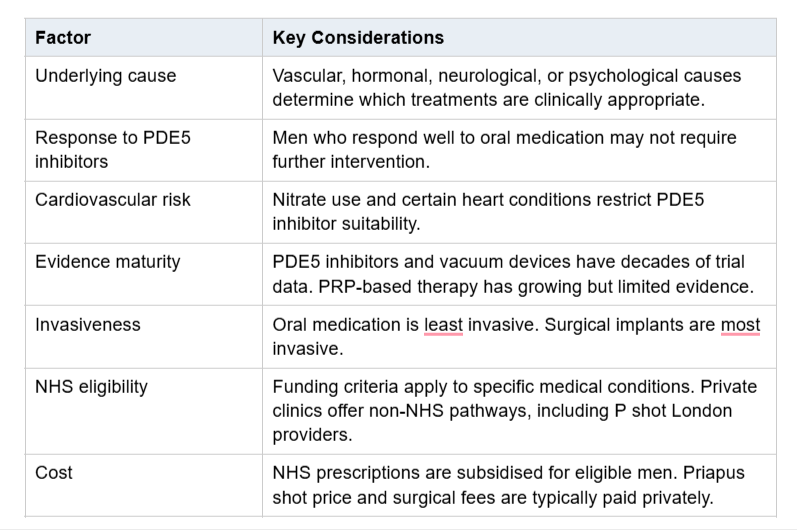Click the 'Priapus shot price' sentence
The height and width of the screenshot is (530, 797).
click(x=508, y=485)
